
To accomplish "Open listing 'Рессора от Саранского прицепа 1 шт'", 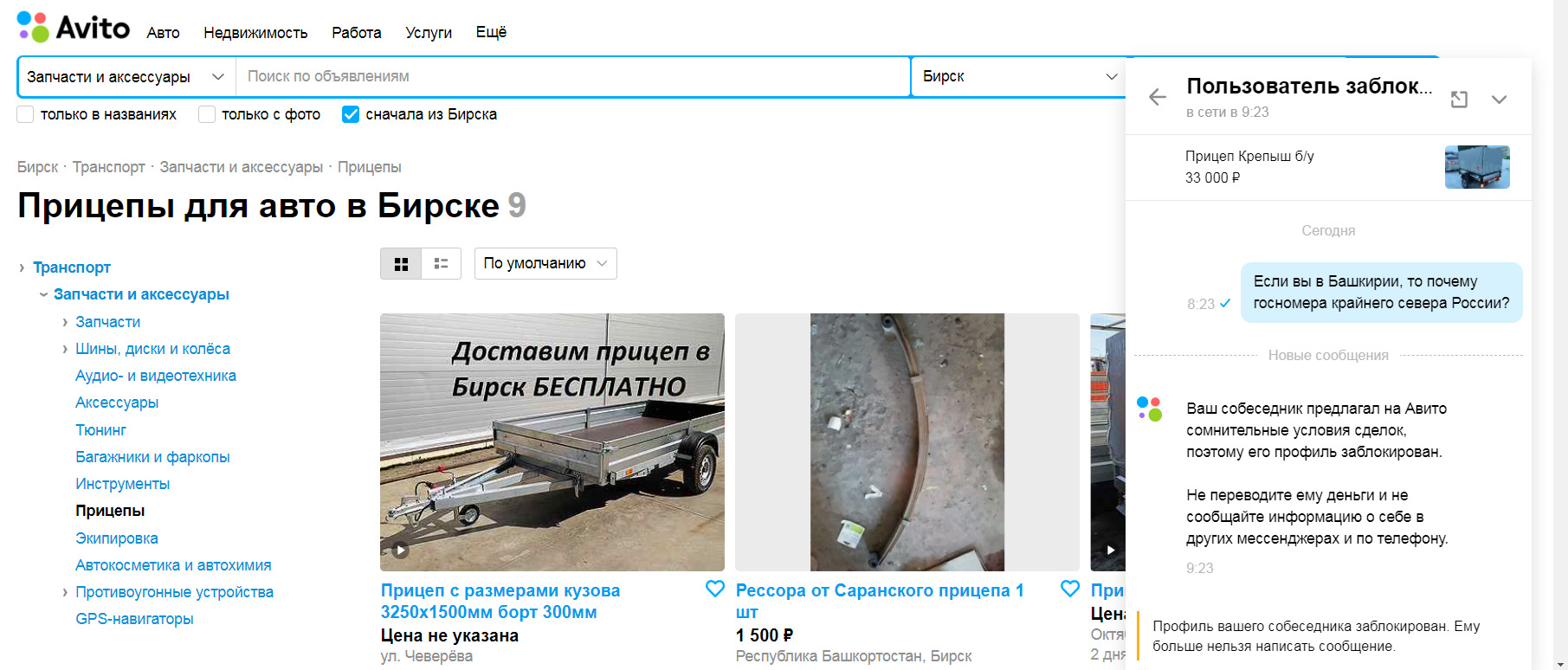I will [880, 601].
